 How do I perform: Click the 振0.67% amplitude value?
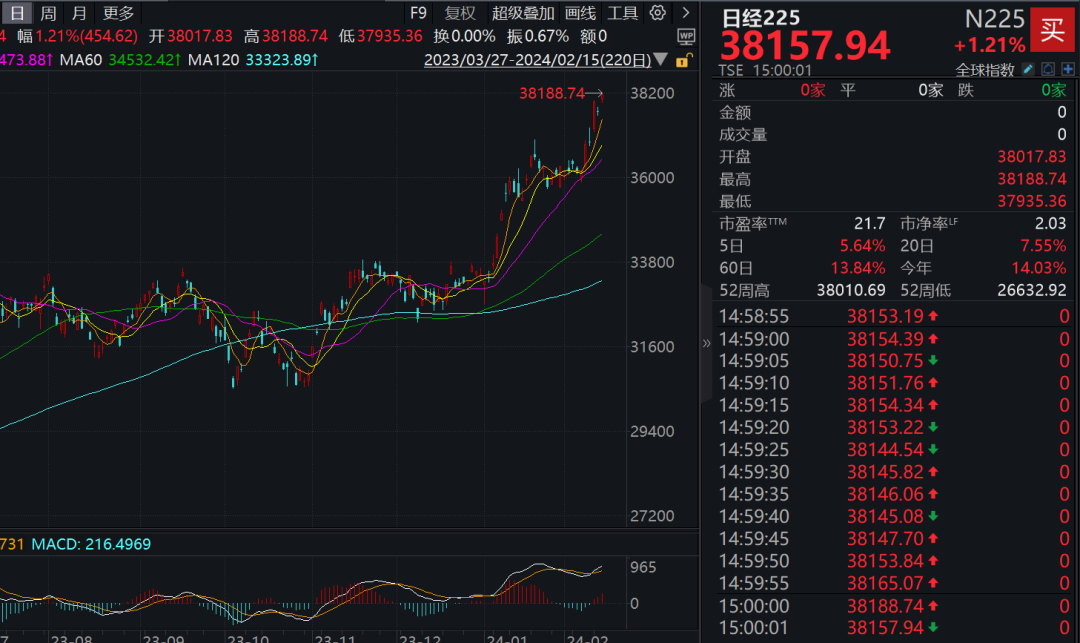[x=537, y=36]
